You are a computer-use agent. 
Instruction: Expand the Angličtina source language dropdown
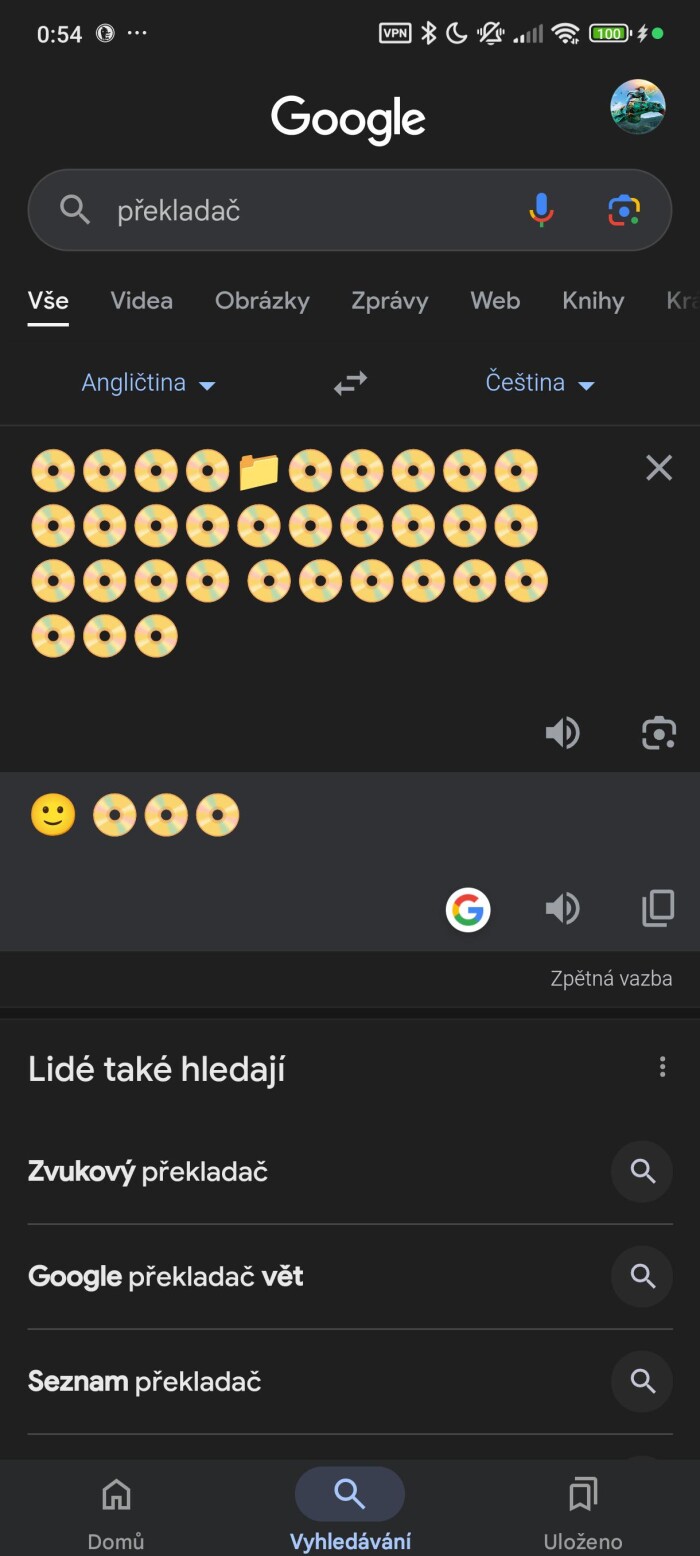[148, 383]
